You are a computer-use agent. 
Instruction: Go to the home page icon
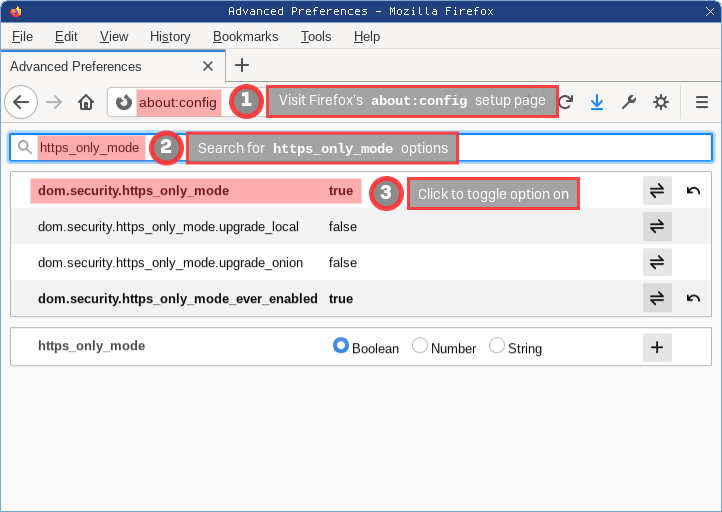(86, 102)
